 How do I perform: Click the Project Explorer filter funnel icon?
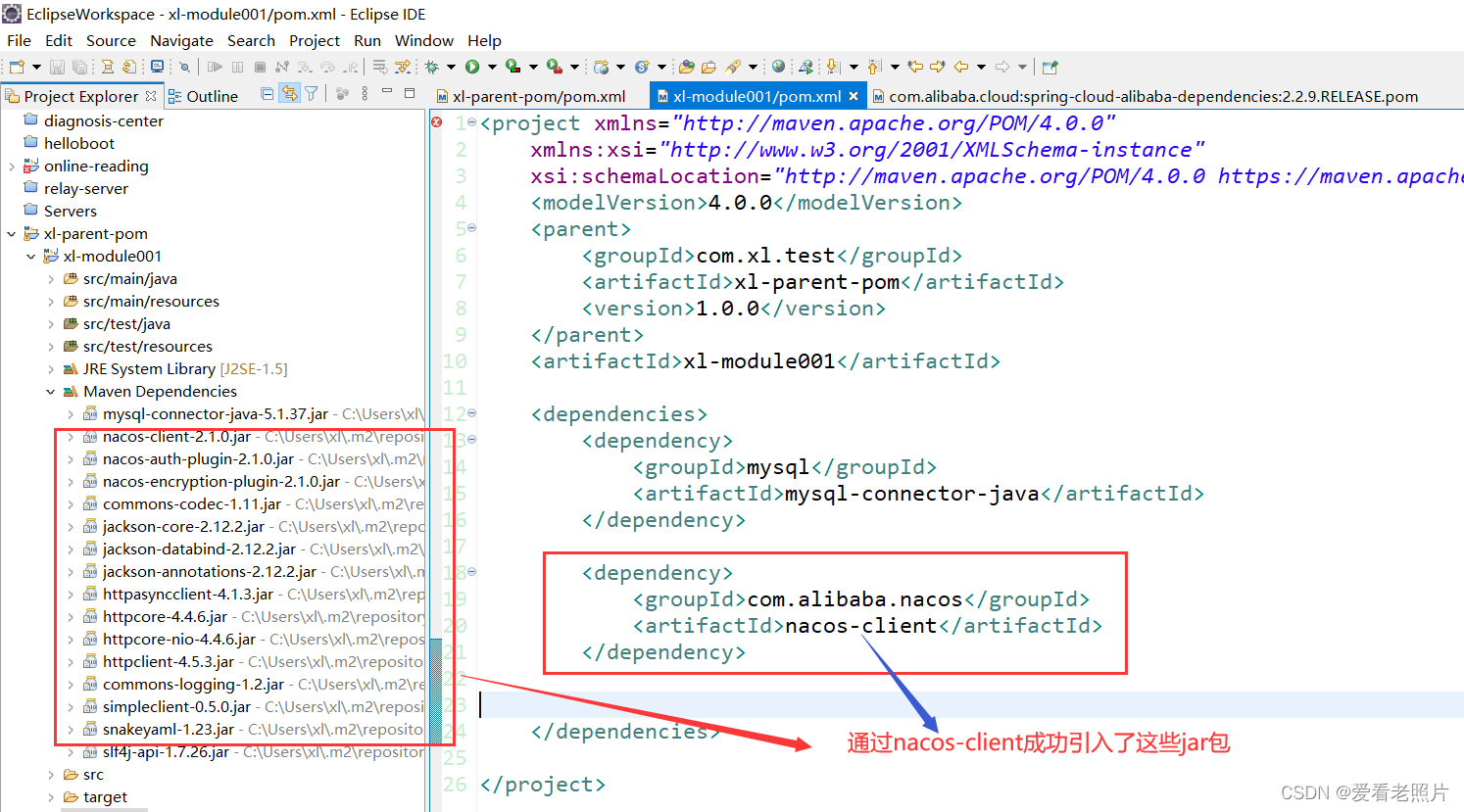(x=311, y=94)
